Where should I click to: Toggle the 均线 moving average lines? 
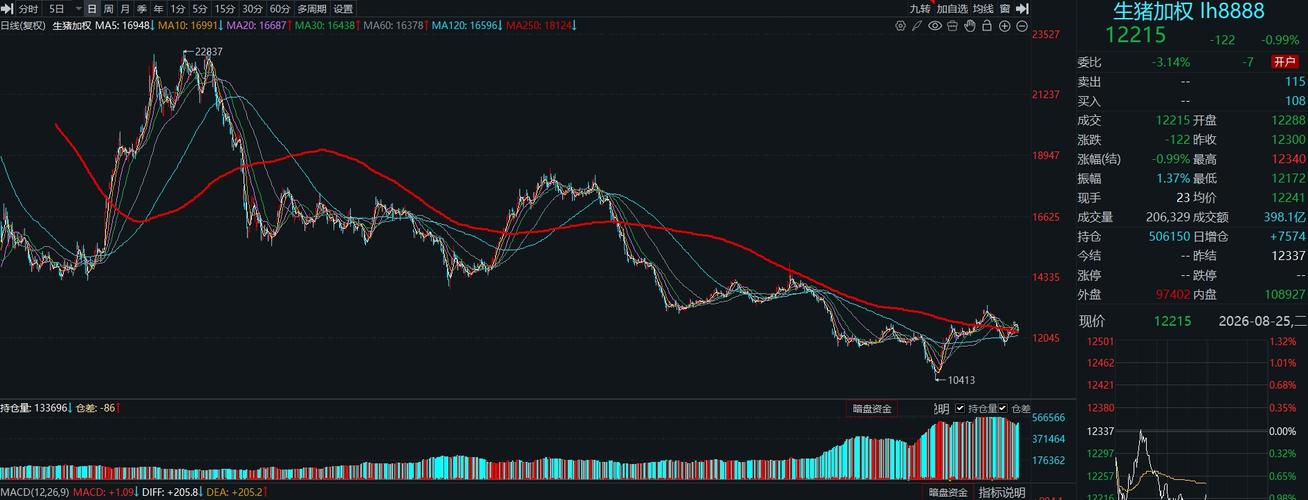983,8
